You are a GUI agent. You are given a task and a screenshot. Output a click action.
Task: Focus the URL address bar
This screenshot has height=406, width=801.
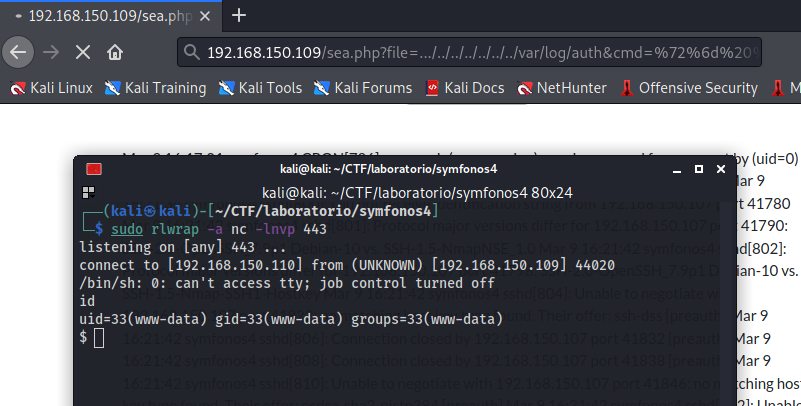[480, 52]
